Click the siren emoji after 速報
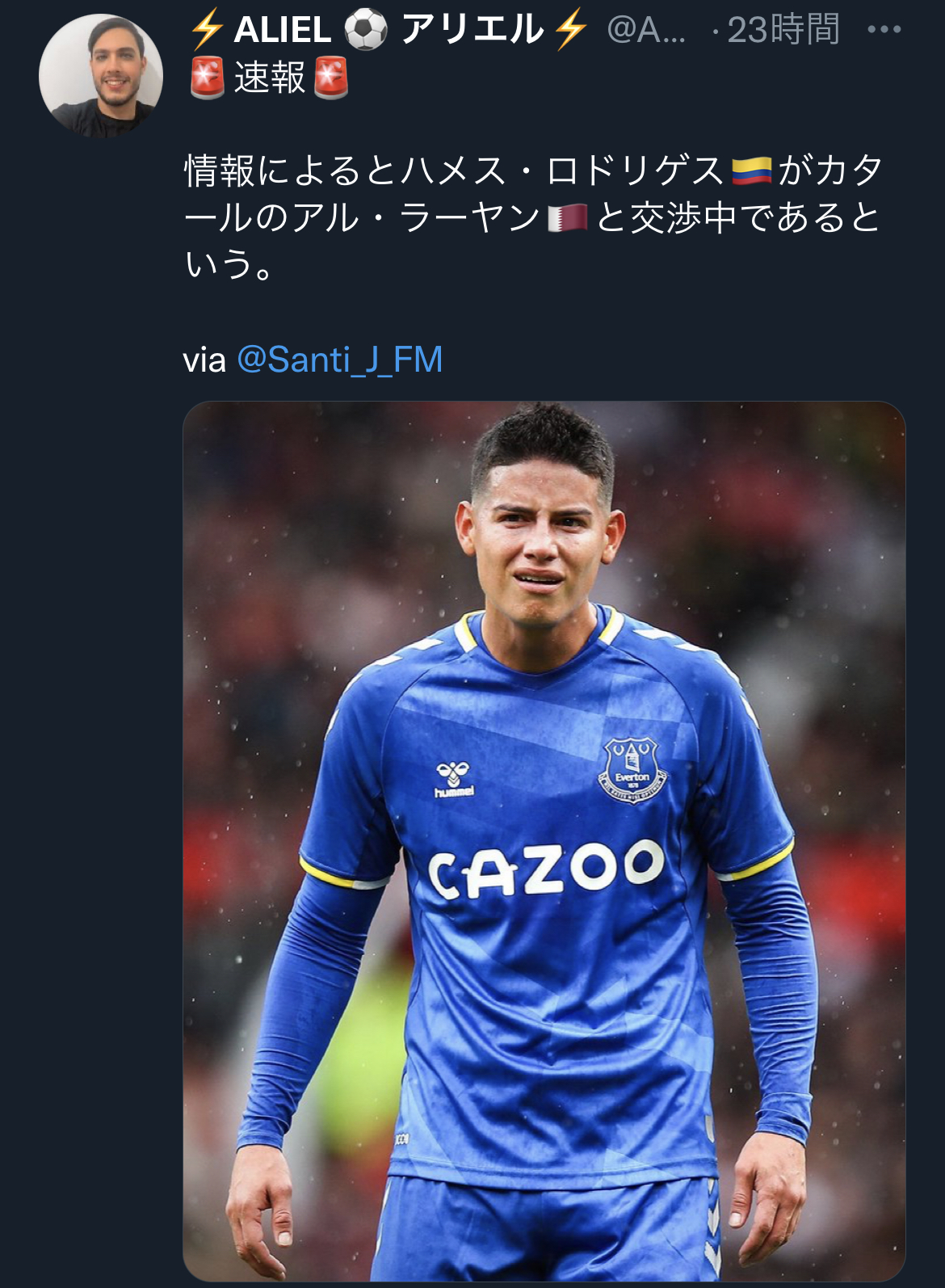This screenshot has height=1288, width=945. click(x=330, y=78)
